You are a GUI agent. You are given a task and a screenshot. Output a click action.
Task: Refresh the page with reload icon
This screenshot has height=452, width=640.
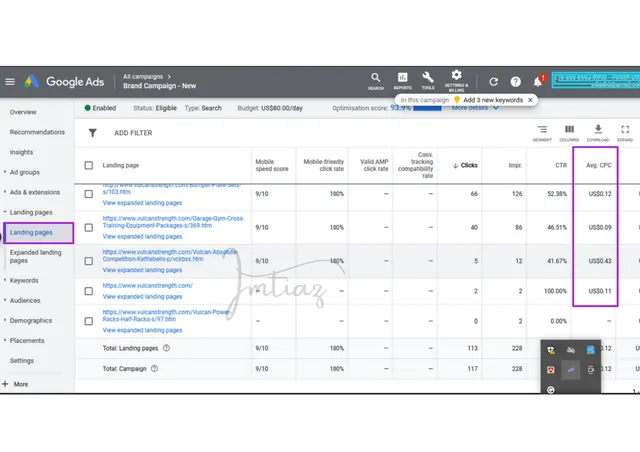point(493,82)
